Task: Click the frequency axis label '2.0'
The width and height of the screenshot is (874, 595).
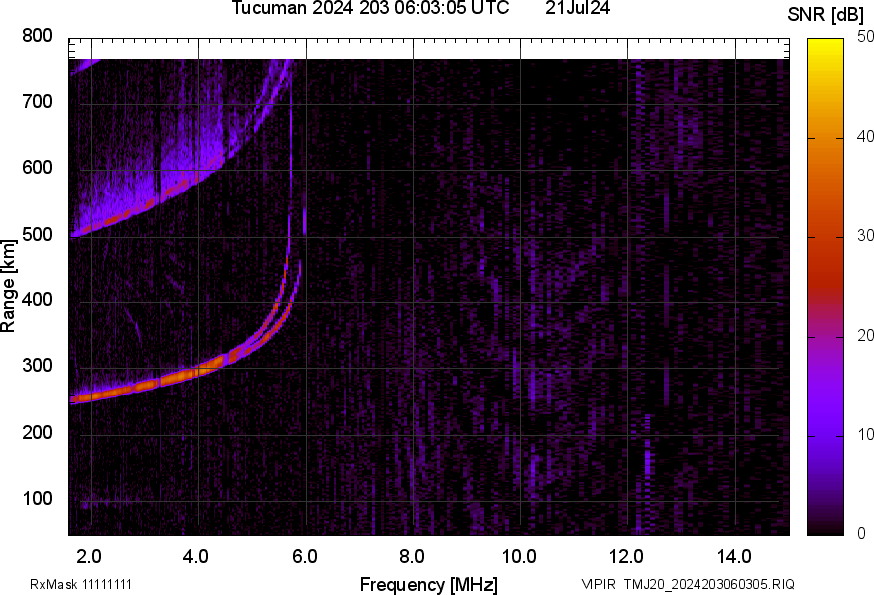Action: 89,556
